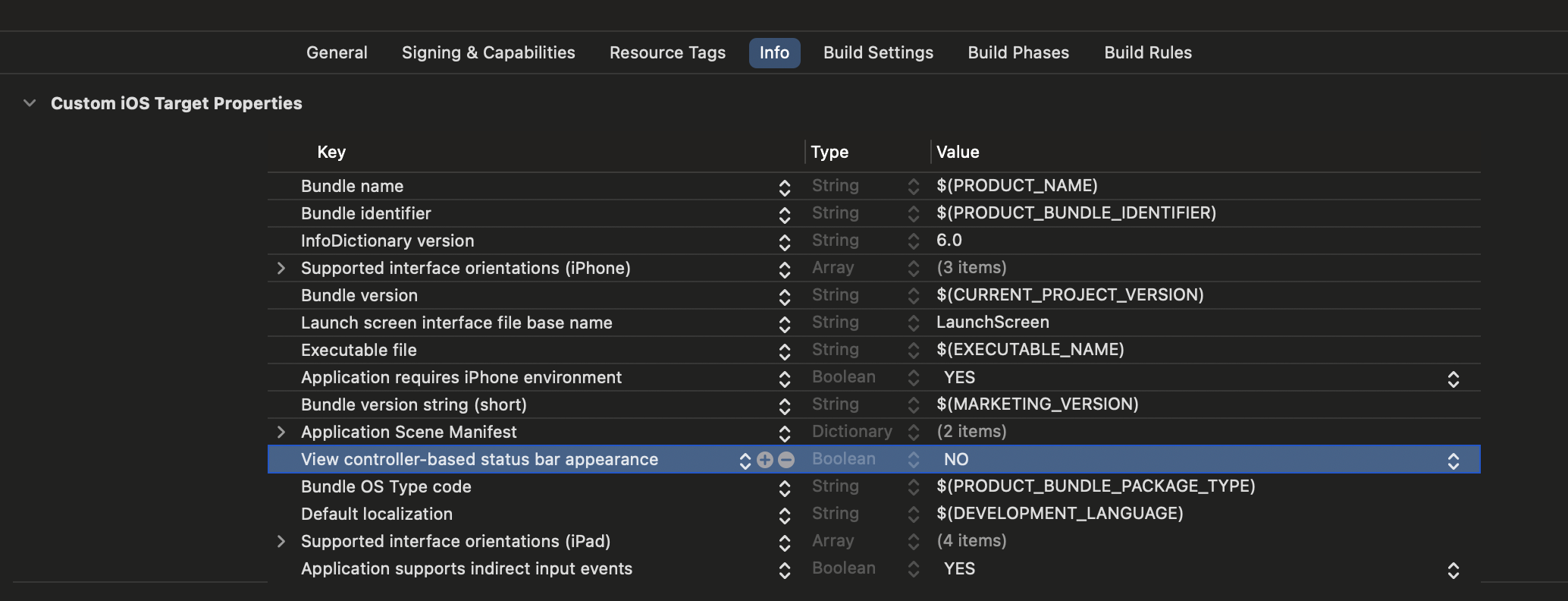Select the InfoDictionary version value 6.0
Image resolution: width=1568 pixels, height=601 pixels.
tap(949, 241)
